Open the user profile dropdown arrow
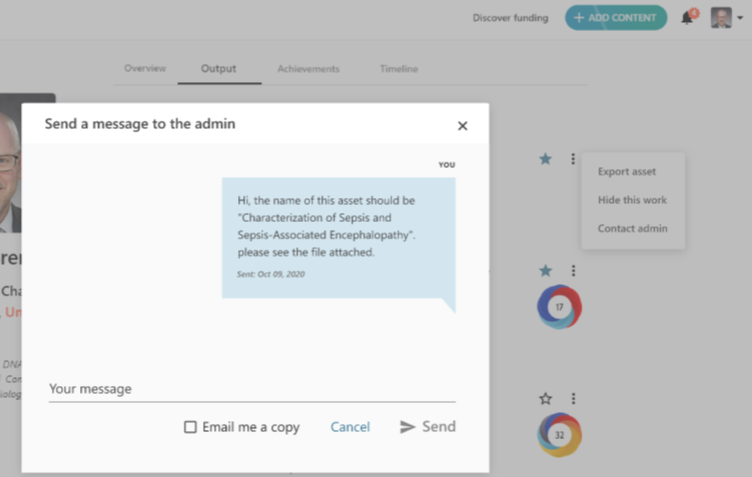The image size is (752, 477). (x=739, y=18)
